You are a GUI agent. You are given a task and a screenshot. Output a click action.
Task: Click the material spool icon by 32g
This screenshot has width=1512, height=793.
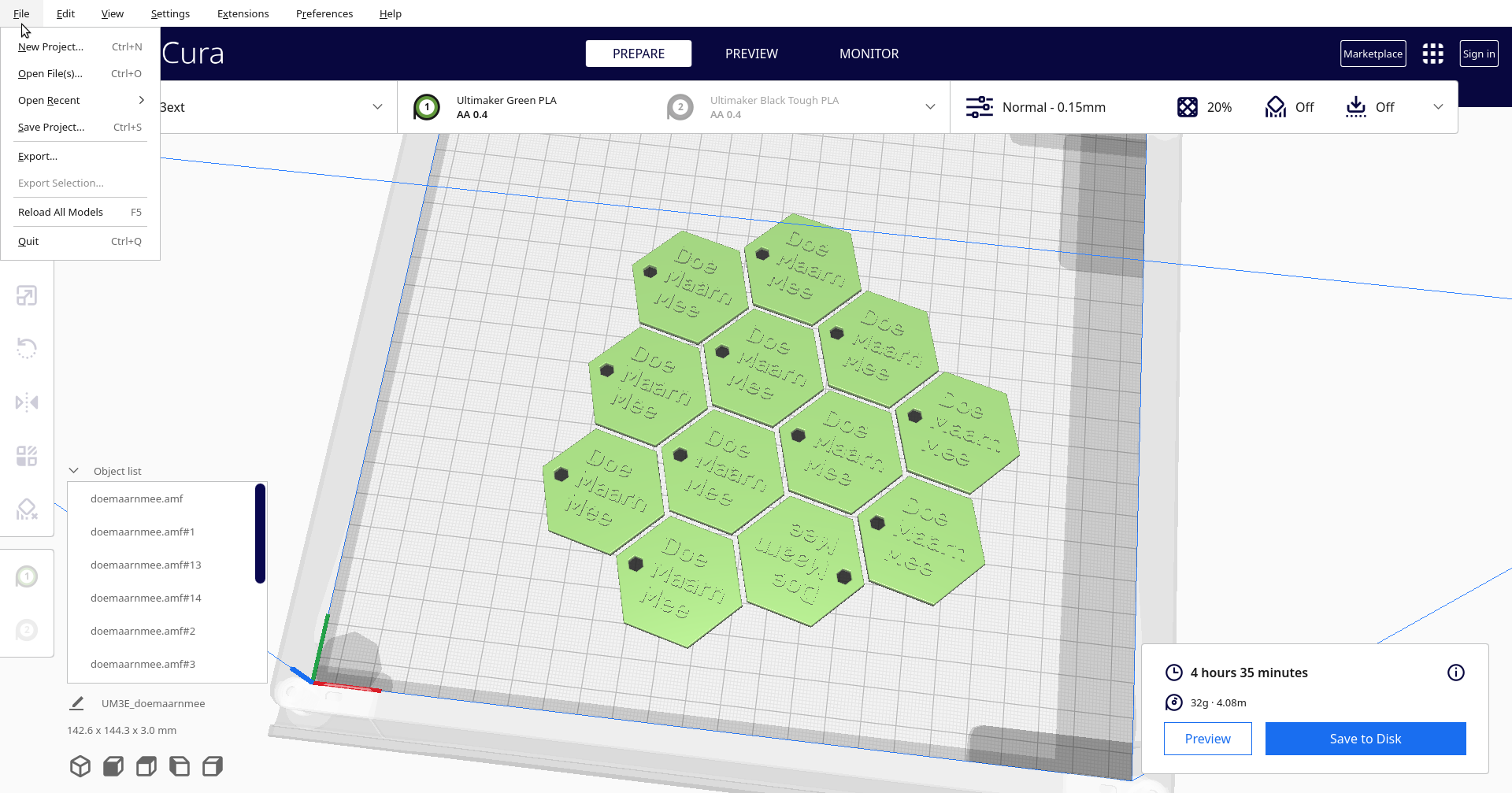[1174, 702]
